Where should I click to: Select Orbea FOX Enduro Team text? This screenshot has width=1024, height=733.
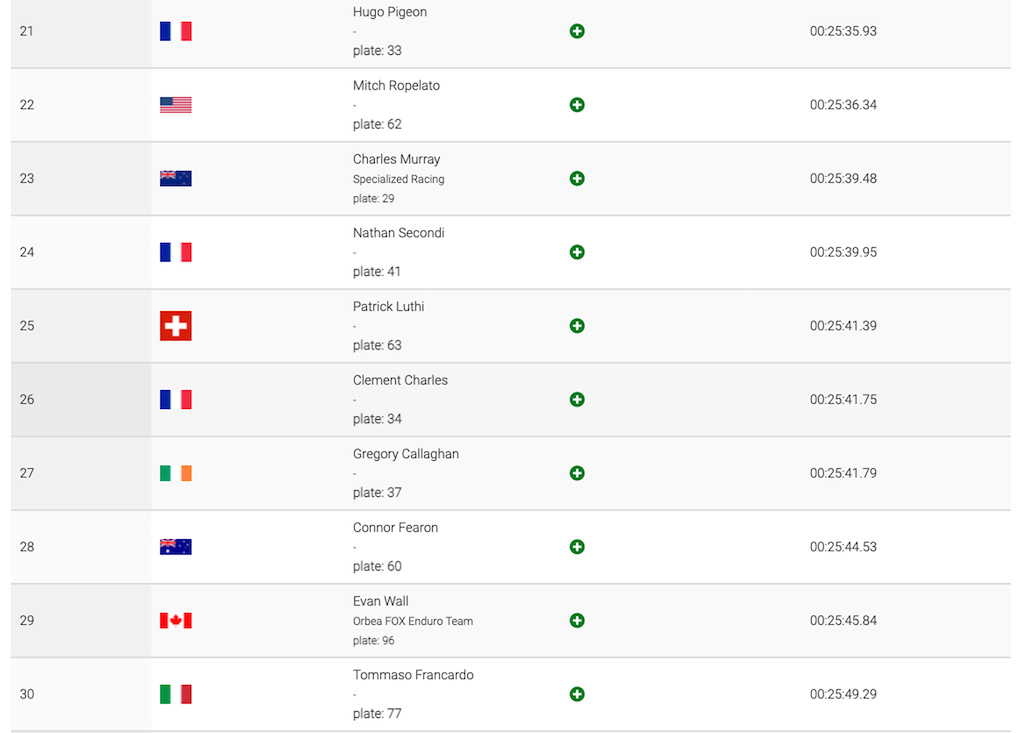413,621
